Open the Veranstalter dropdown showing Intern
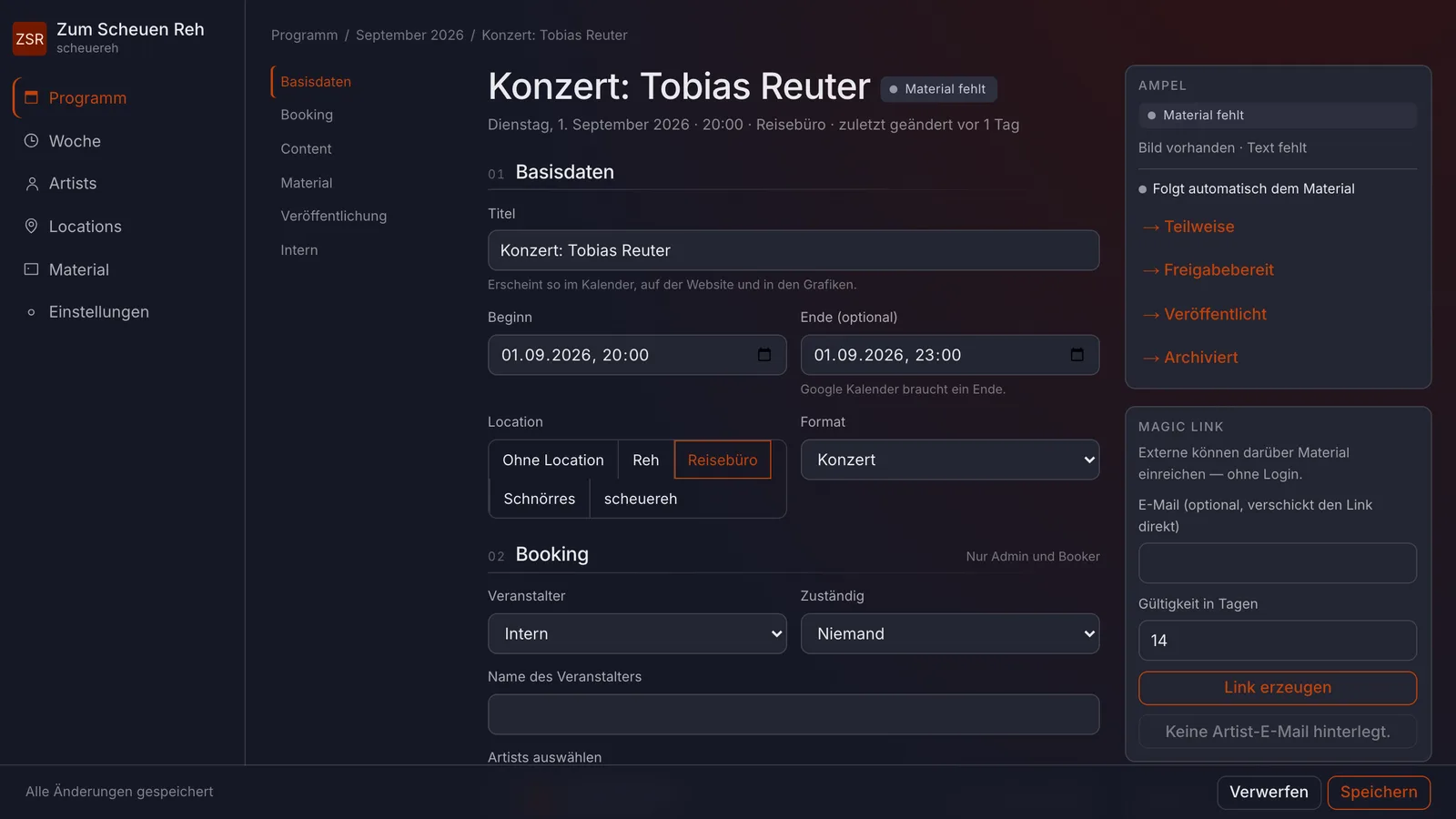1456x819 pixels. point(637,633)
